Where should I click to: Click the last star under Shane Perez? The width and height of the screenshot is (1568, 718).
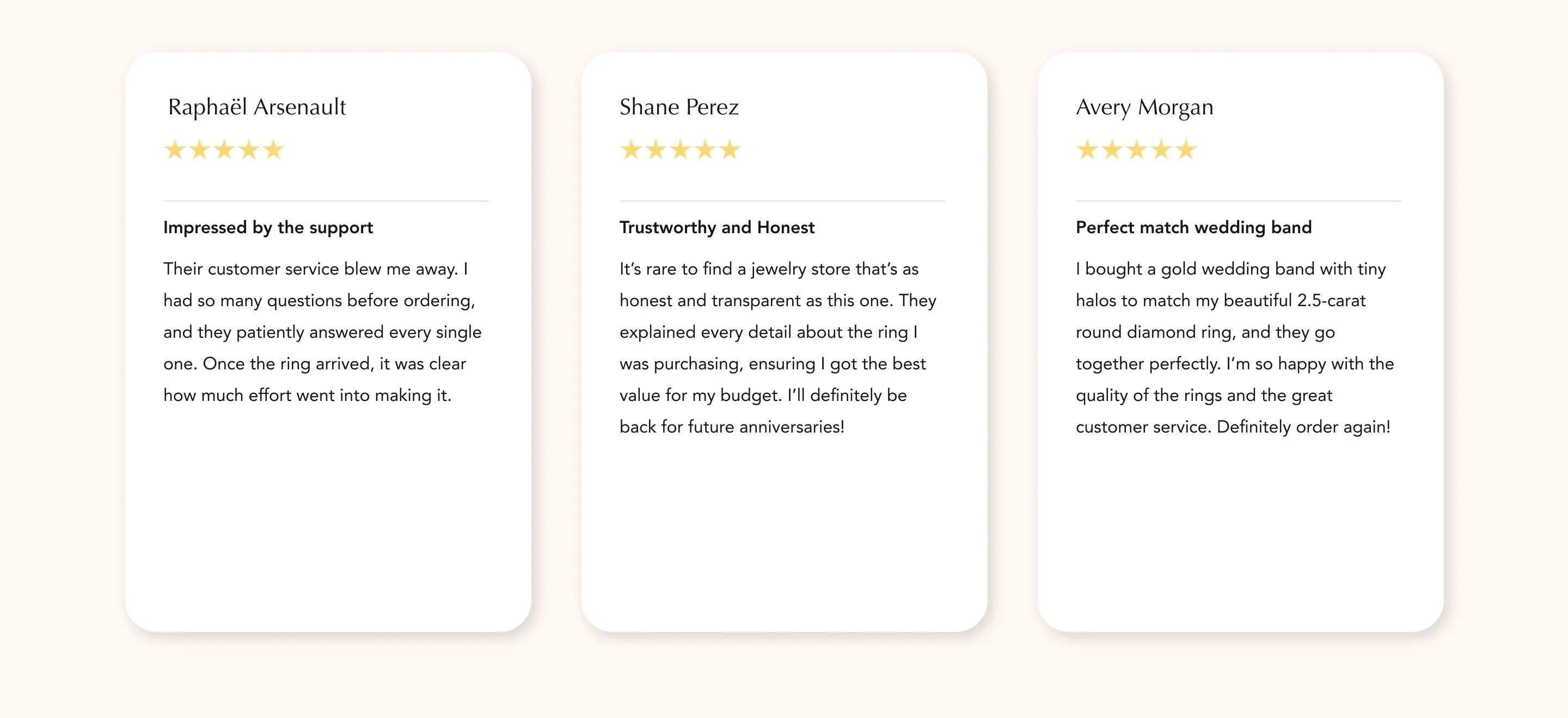(730, 150)
